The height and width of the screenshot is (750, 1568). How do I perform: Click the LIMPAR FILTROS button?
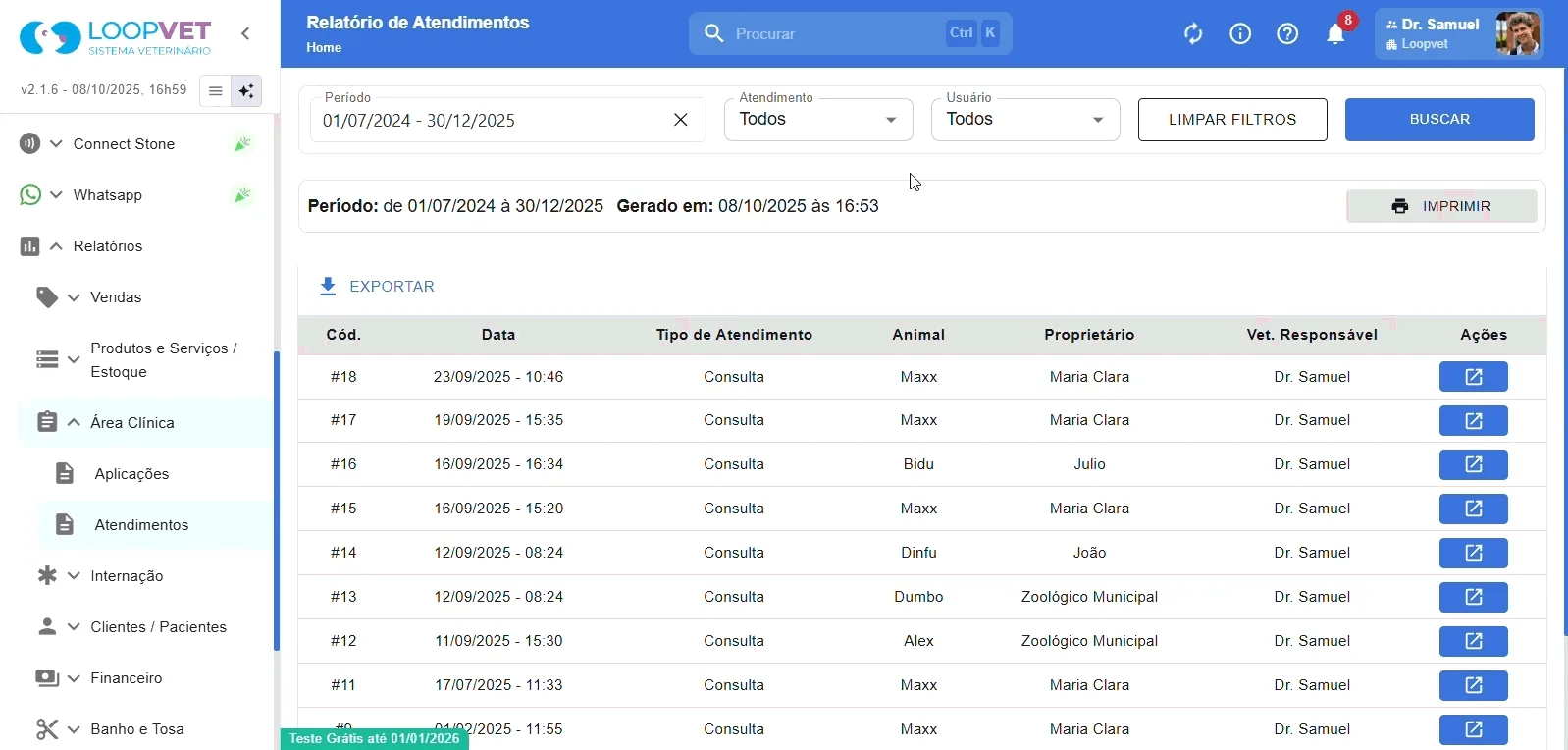click(x=1232, y=120)
